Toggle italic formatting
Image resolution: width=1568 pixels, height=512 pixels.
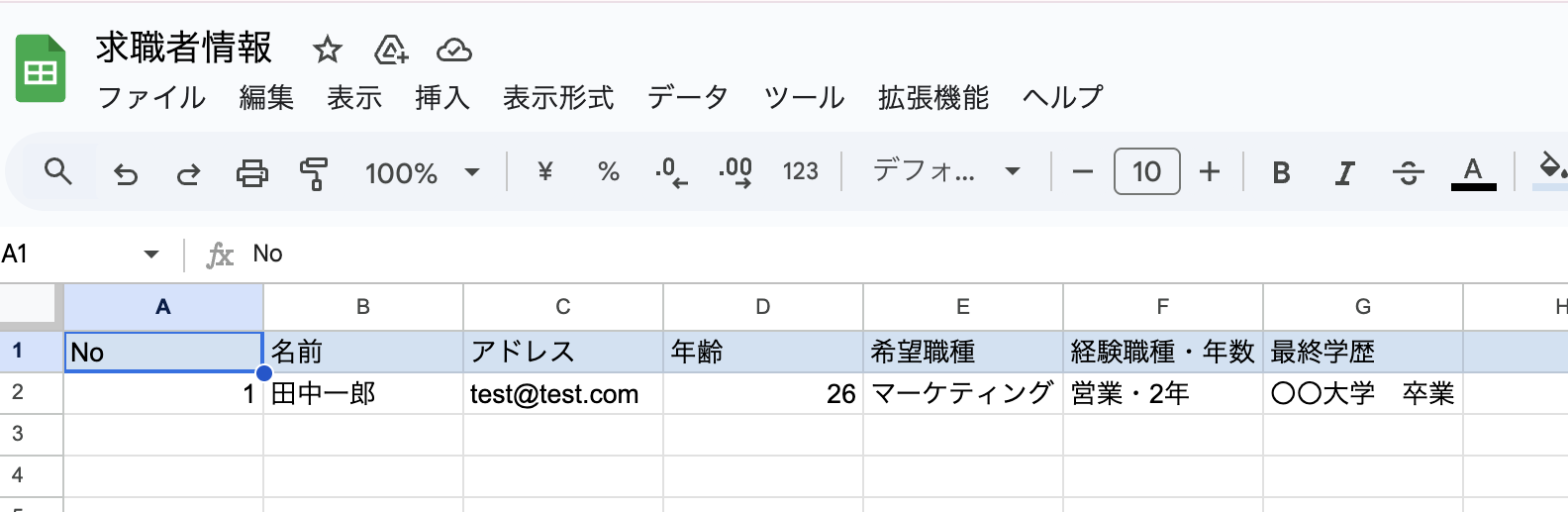(x=1344, y=173)
